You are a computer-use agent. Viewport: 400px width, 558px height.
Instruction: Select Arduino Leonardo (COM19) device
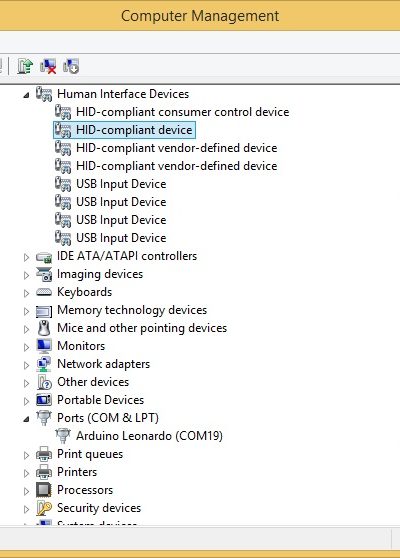click(149, 436)
